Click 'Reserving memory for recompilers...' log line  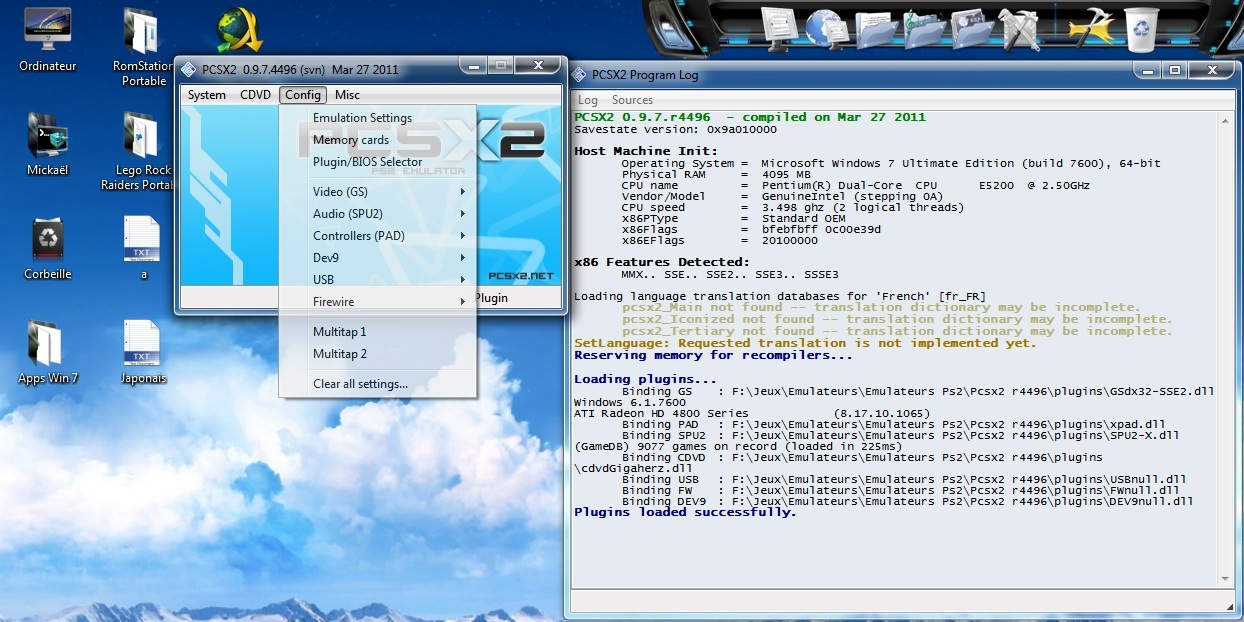pos(713,355)
